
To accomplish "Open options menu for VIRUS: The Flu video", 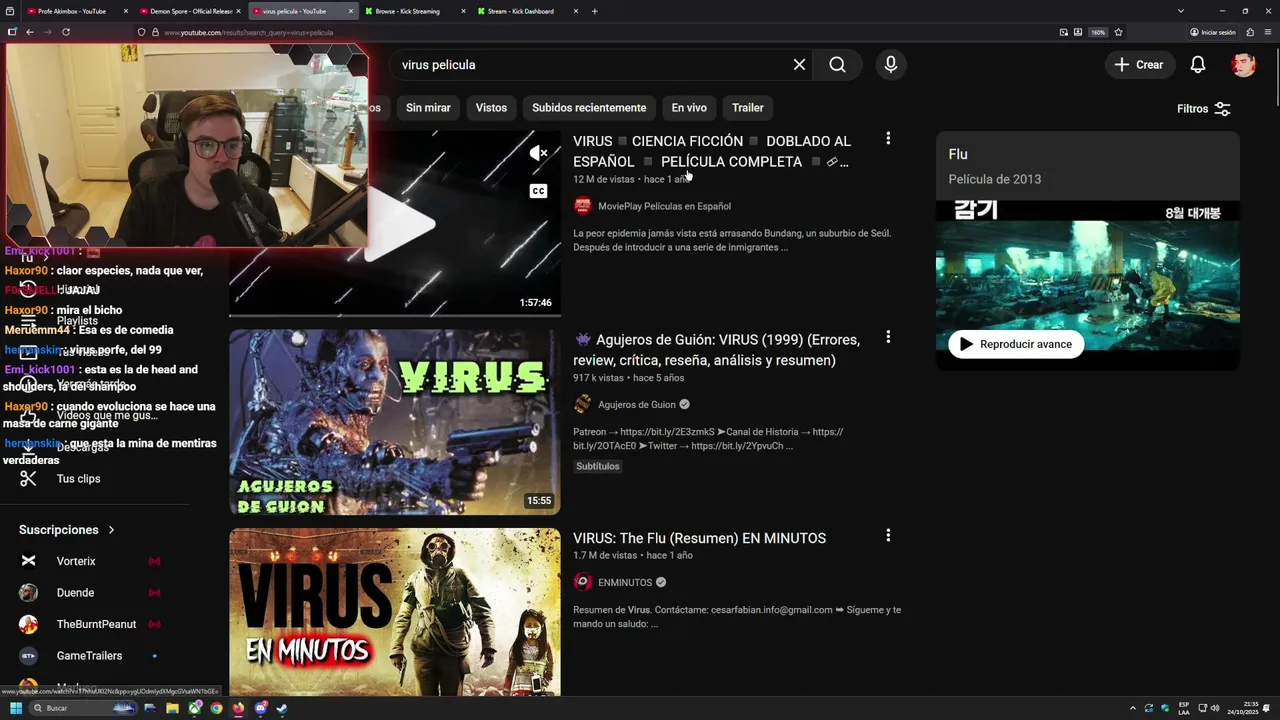I will pos(888,536).
